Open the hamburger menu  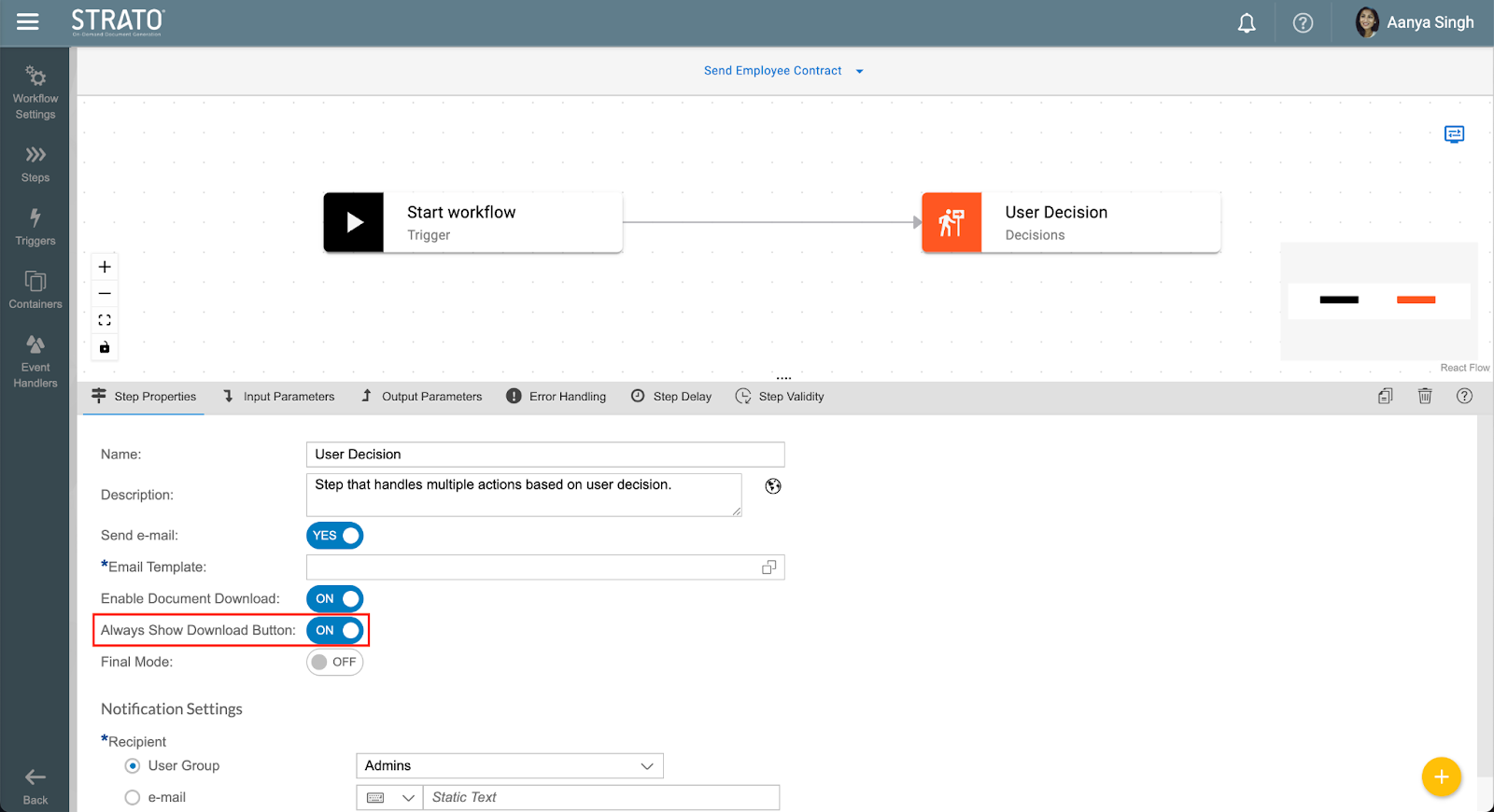click(28, 21)
